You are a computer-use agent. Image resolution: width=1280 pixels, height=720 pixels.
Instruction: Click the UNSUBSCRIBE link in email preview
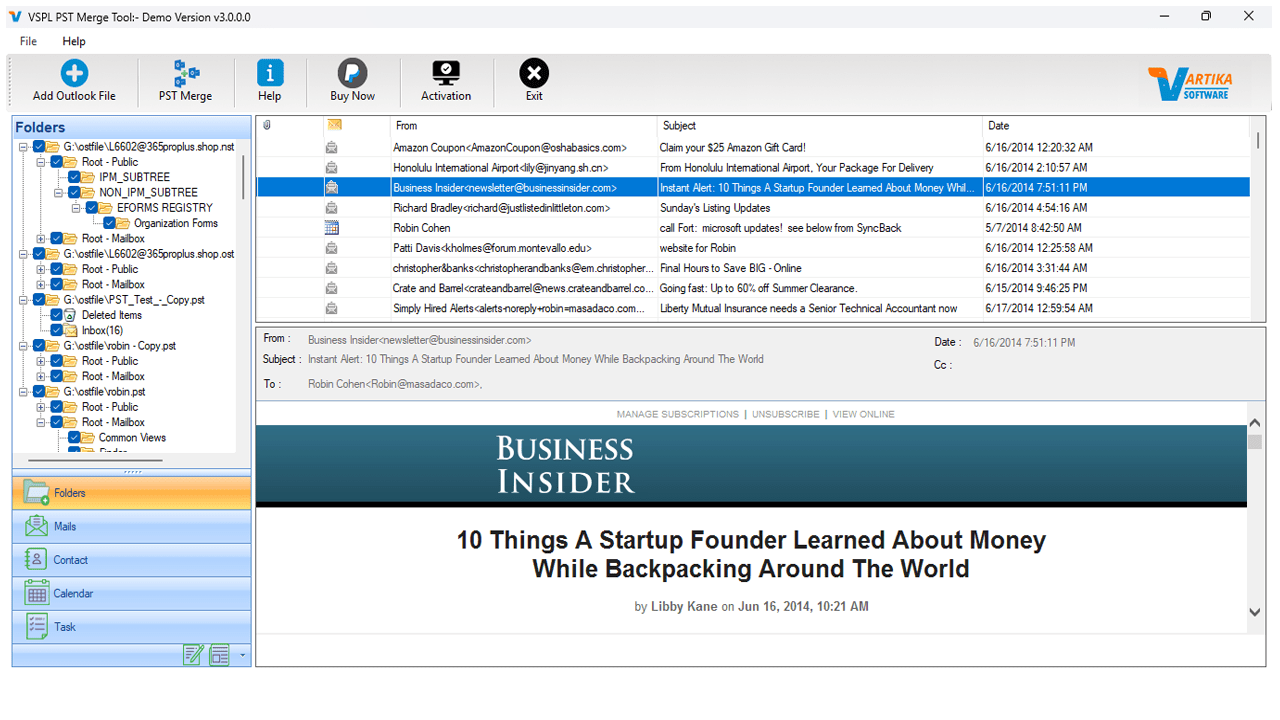point(785,414)
